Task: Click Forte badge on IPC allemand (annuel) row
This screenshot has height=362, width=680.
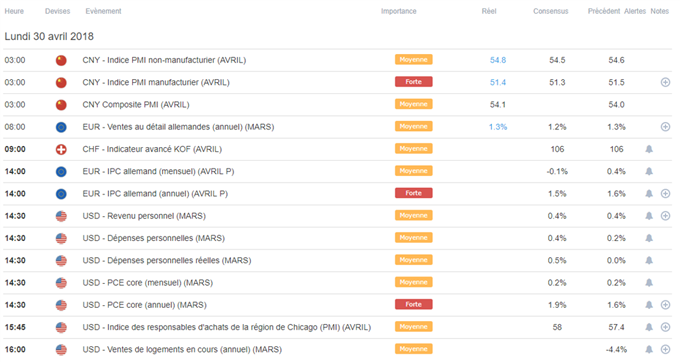Action: [x=413, y=193]
